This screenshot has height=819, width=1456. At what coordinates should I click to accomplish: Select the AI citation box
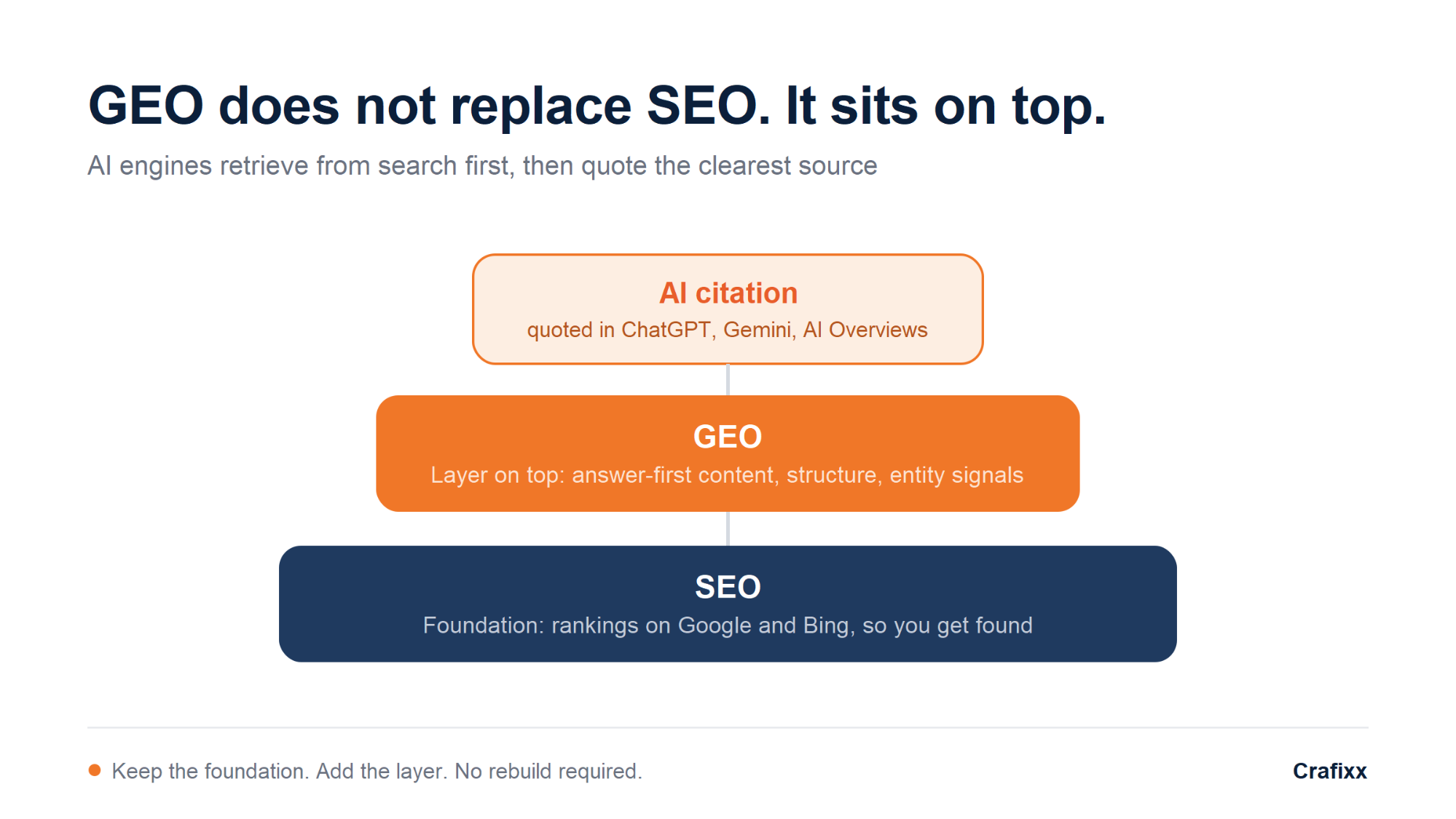click(x=728, y=309)
